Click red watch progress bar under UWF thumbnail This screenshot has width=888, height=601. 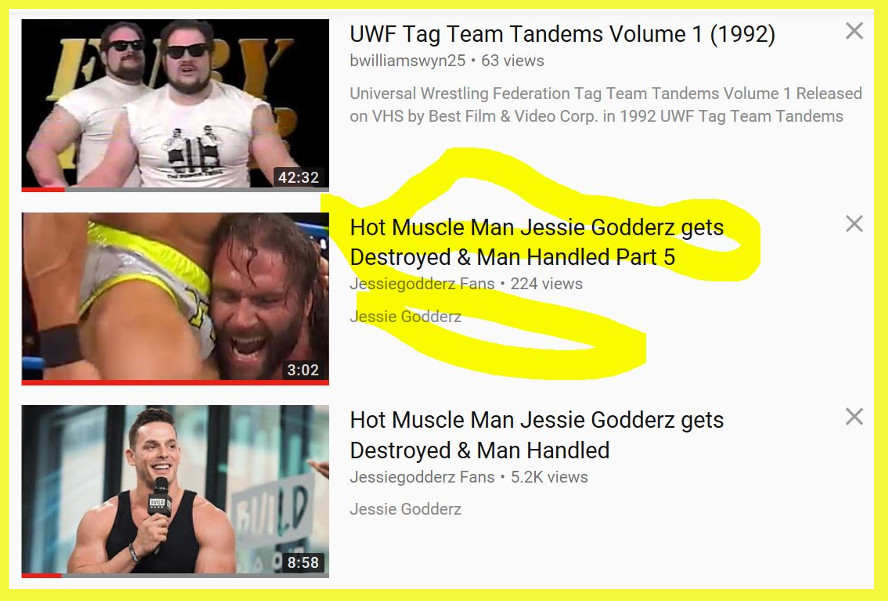tap(44, 190)
